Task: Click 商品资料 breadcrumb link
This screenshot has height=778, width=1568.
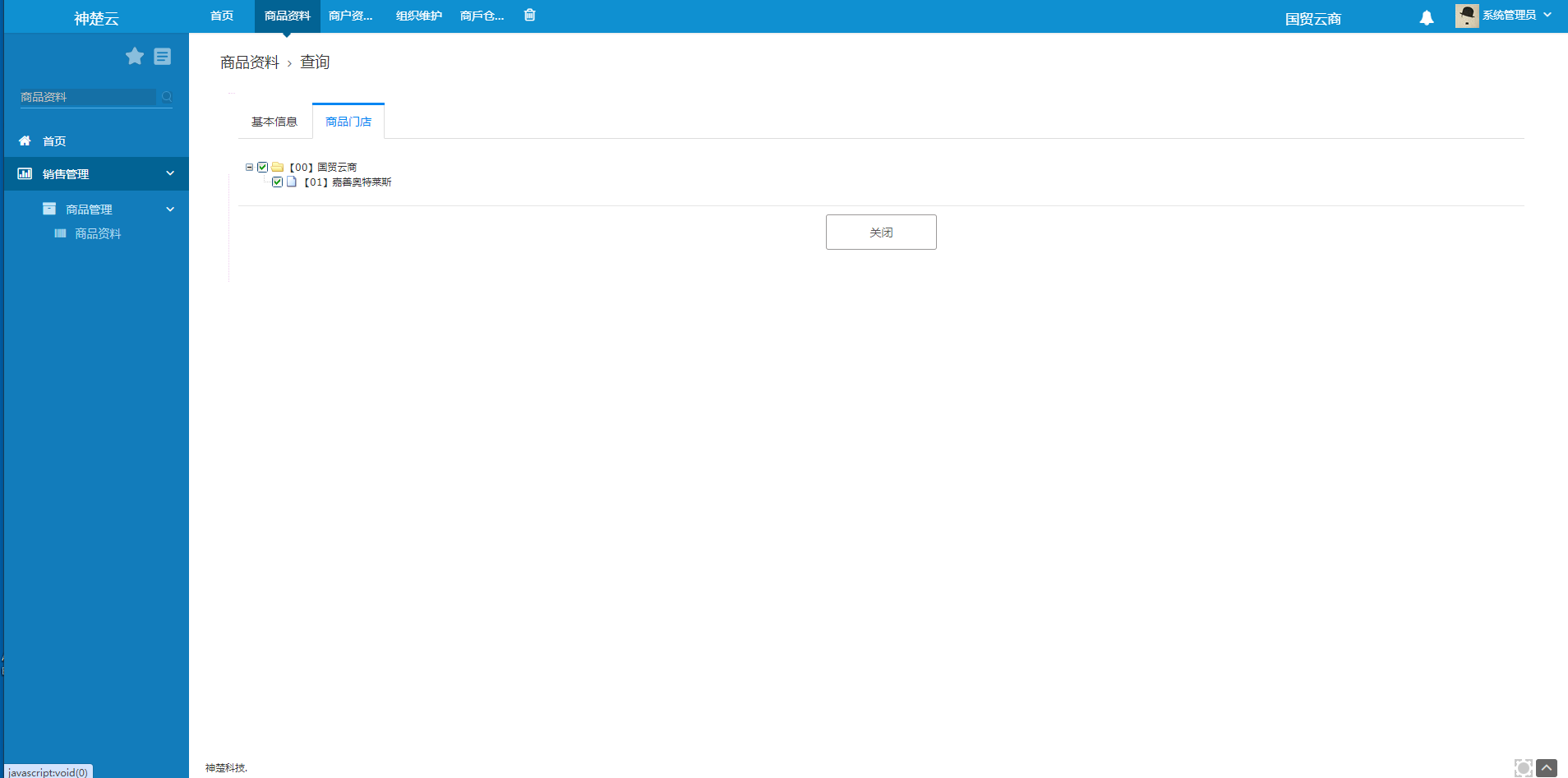Action: [x=250, y=62]
